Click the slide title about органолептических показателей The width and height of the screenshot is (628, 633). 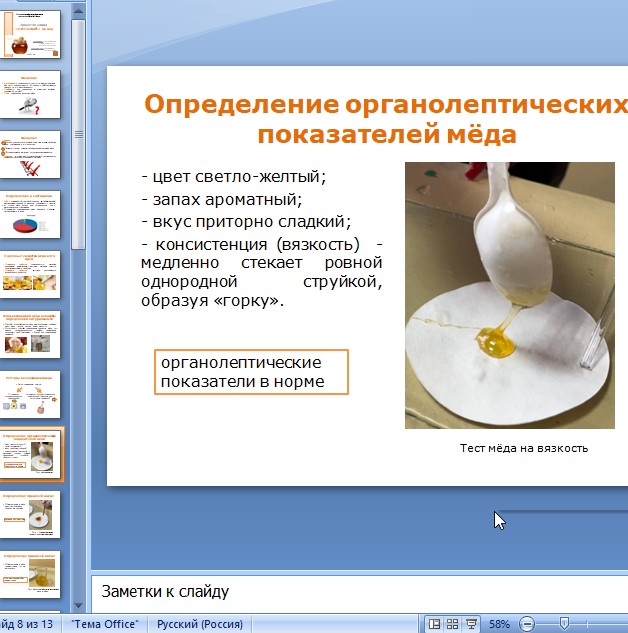point(386,119)
